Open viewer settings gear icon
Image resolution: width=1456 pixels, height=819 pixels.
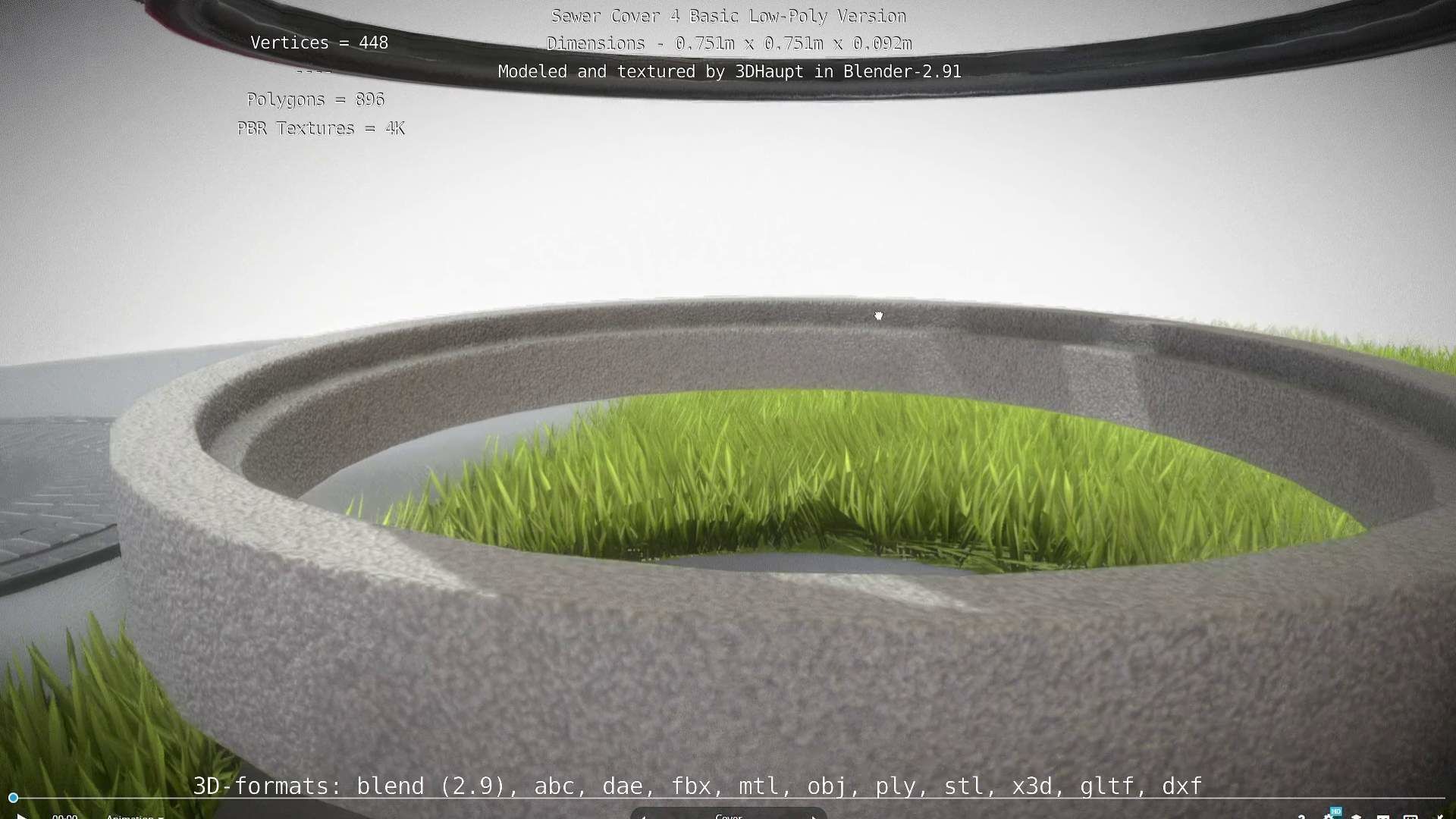1328,817
